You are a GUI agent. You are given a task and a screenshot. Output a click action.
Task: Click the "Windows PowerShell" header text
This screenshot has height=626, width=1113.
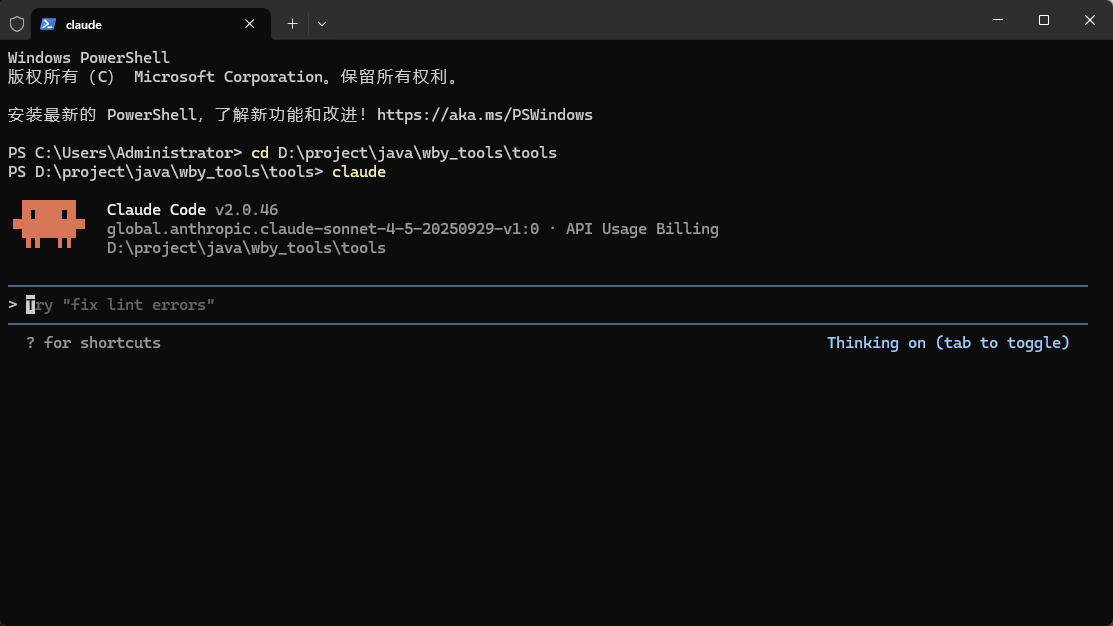click(89, 58)
